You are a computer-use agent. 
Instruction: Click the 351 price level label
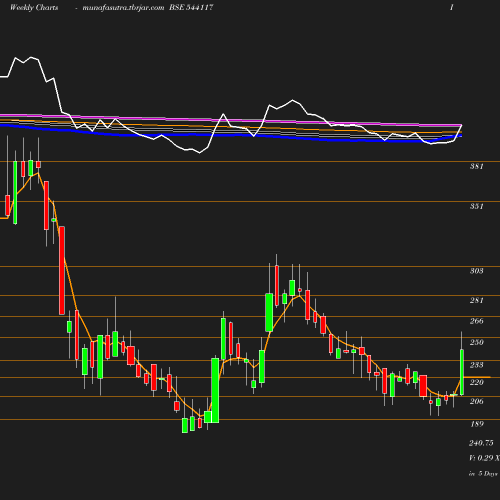click(x=477, y=206)
